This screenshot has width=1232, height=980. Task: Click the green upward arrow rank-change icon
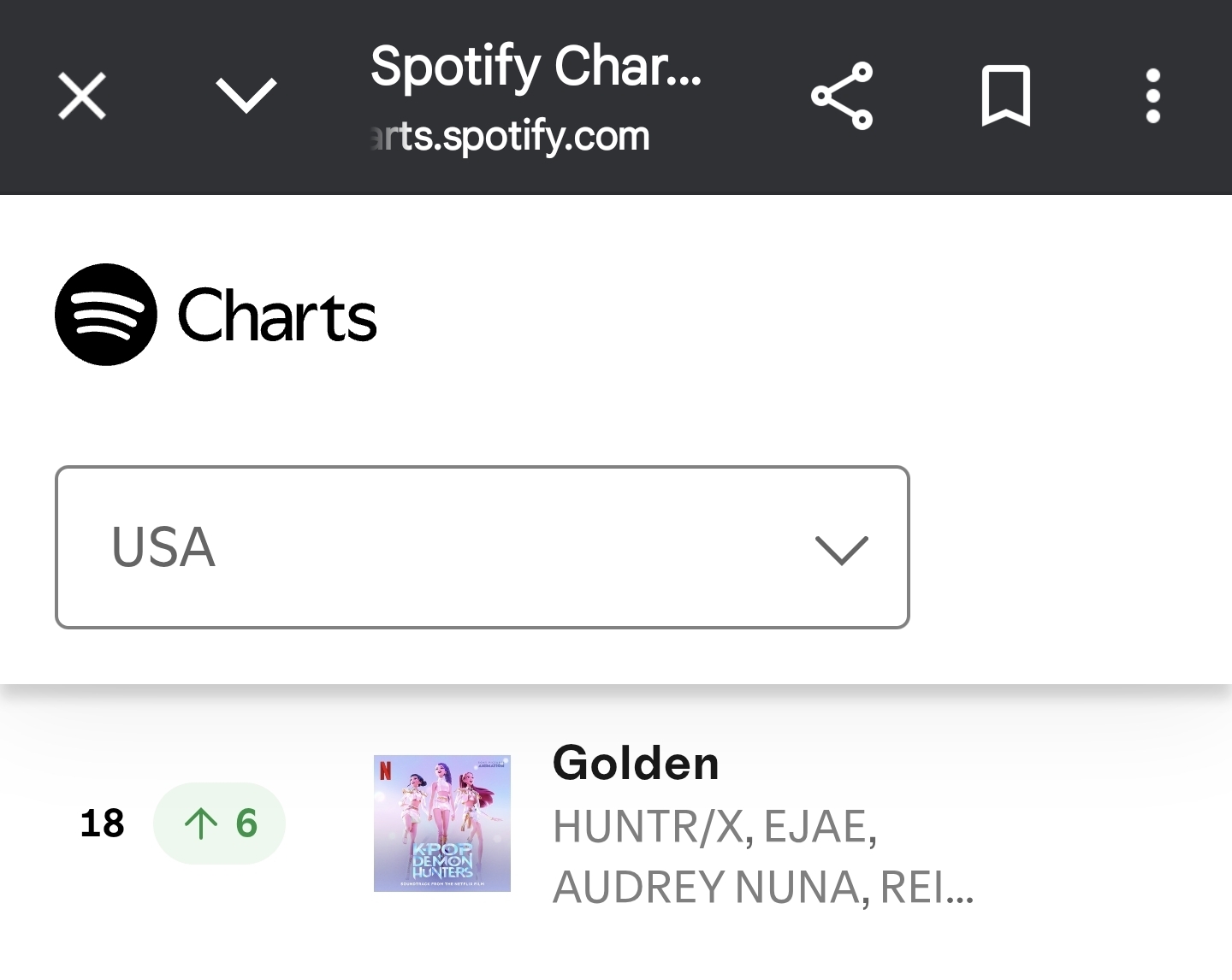pos(201,824)
